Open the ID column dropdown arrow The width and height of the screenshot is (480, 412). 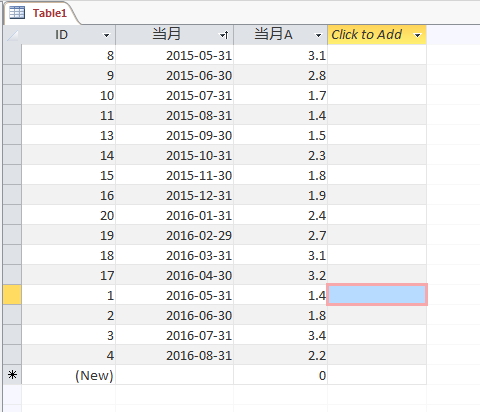pyautogui.click(x=106, y=35)
